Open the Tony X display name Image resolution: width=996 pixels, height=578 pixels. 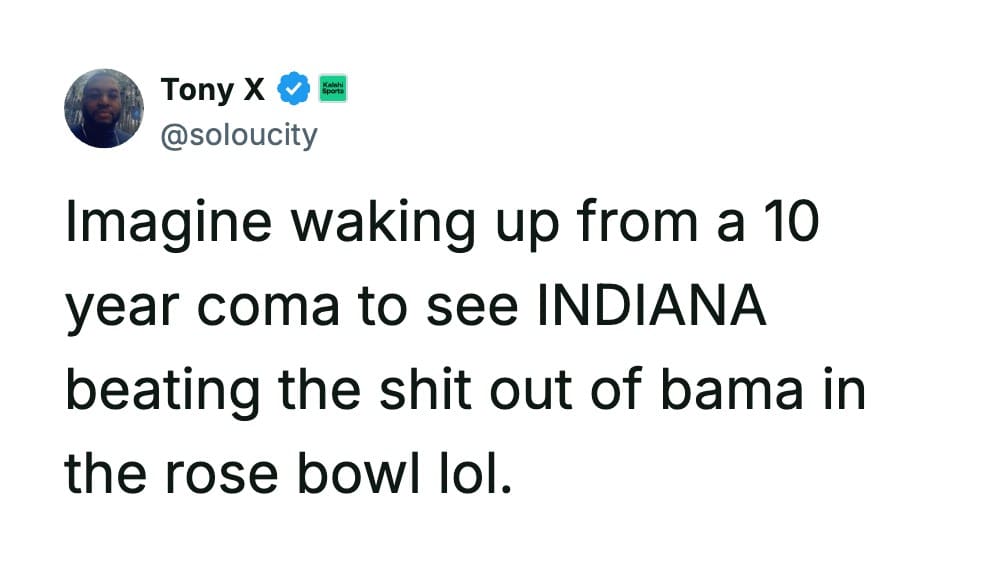pyautogui.click(x=213, y=90)
